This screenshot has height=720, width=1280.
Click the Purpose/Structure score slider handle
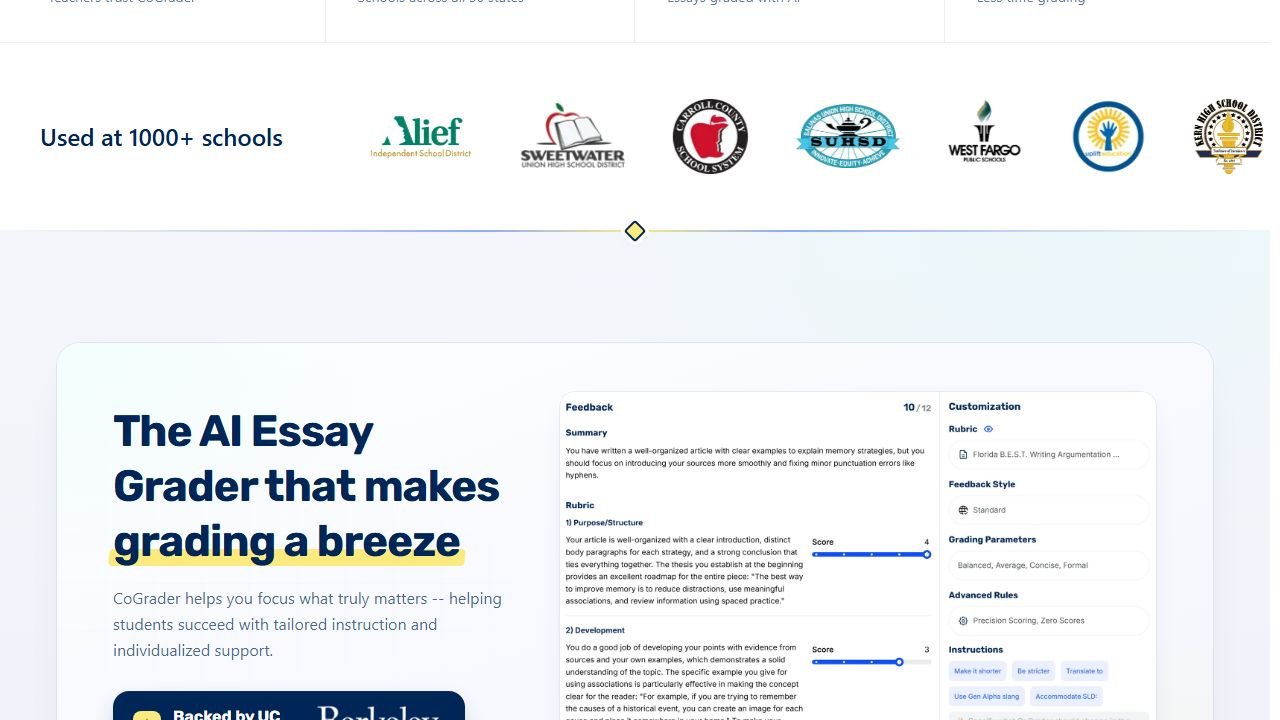click(x=927, y=554)
